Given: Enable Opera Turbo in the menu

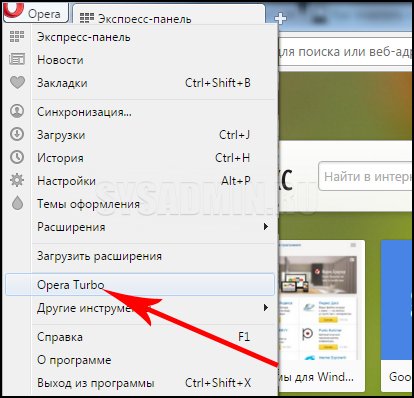Looking at the screenshot, I should pos(140,285).
